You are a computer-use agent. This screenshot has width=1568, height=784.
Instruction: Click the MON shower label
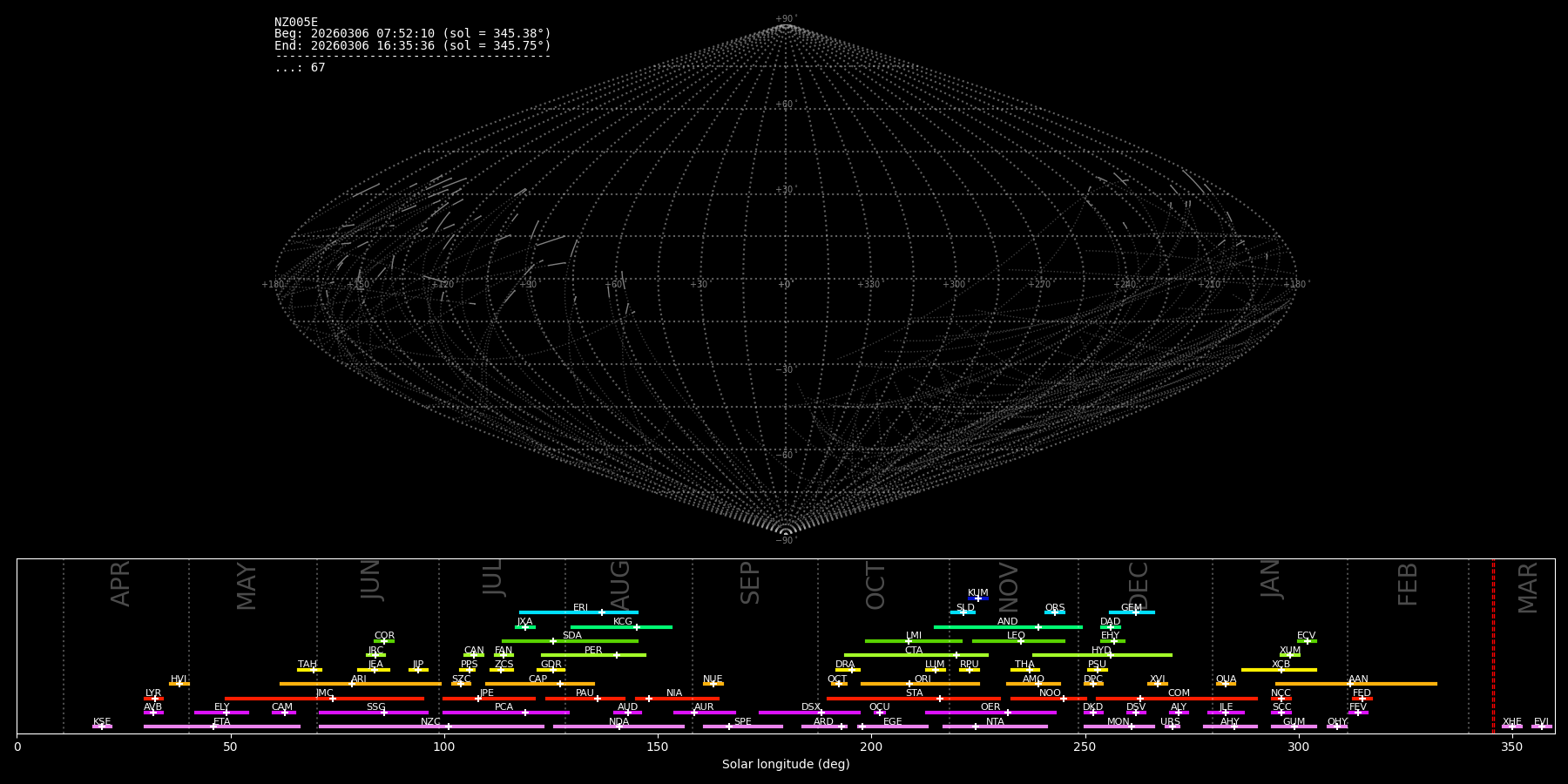[1119, 722]
